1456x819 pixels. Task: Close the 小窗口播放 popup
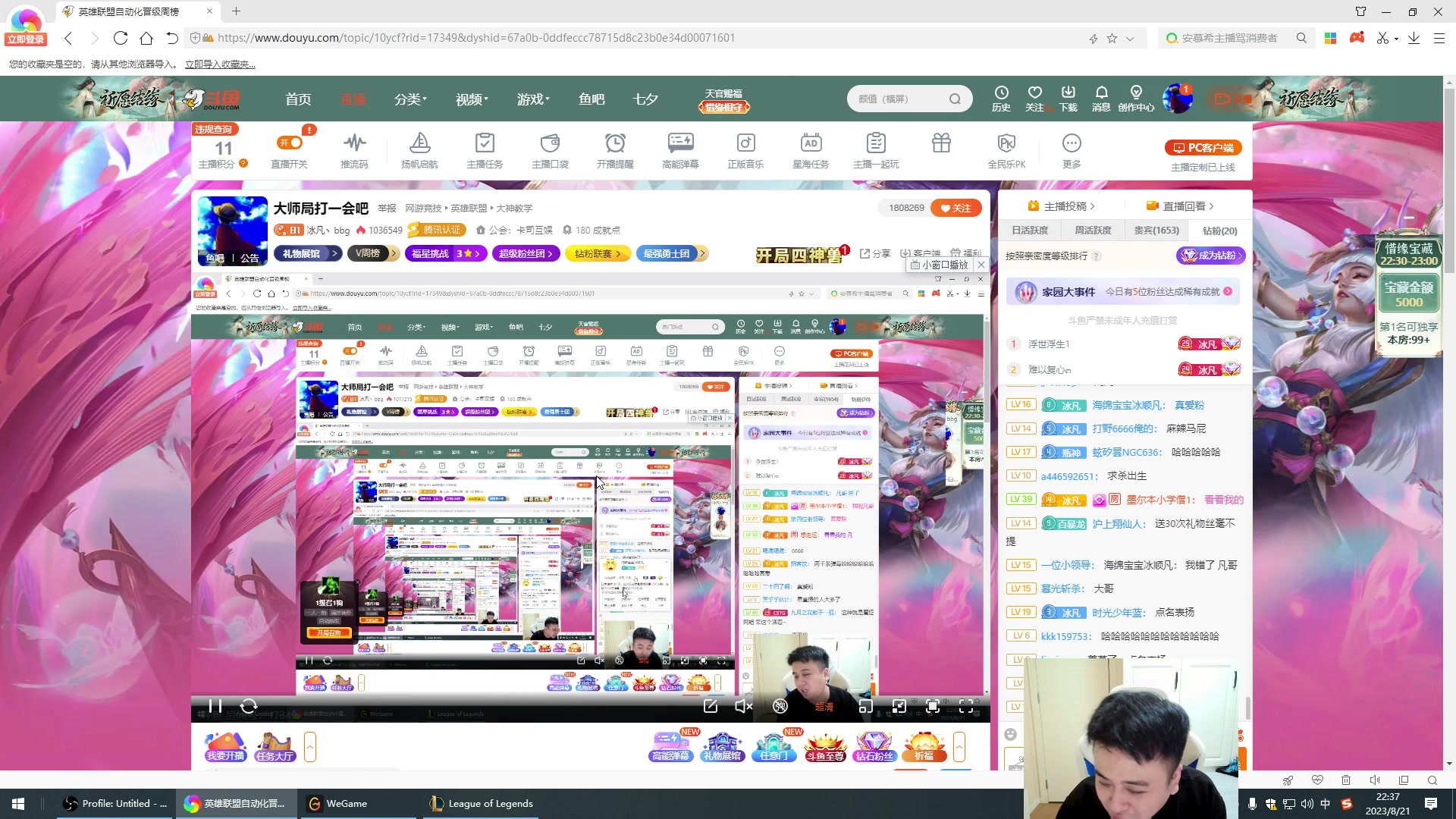981,265
